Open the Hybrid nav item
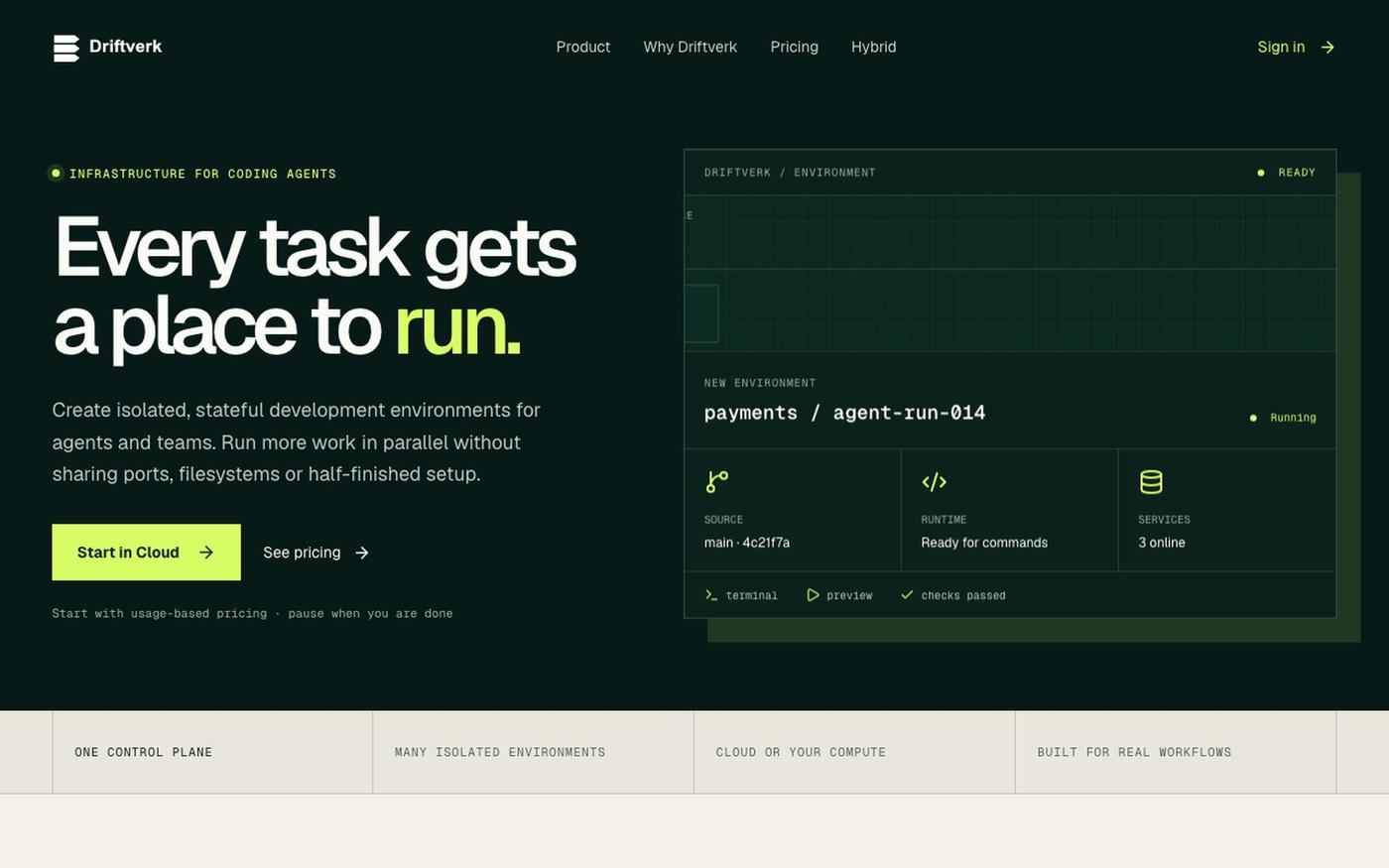Image resolution: width=1389 pixels, height=868 pixels. (874, 47)
